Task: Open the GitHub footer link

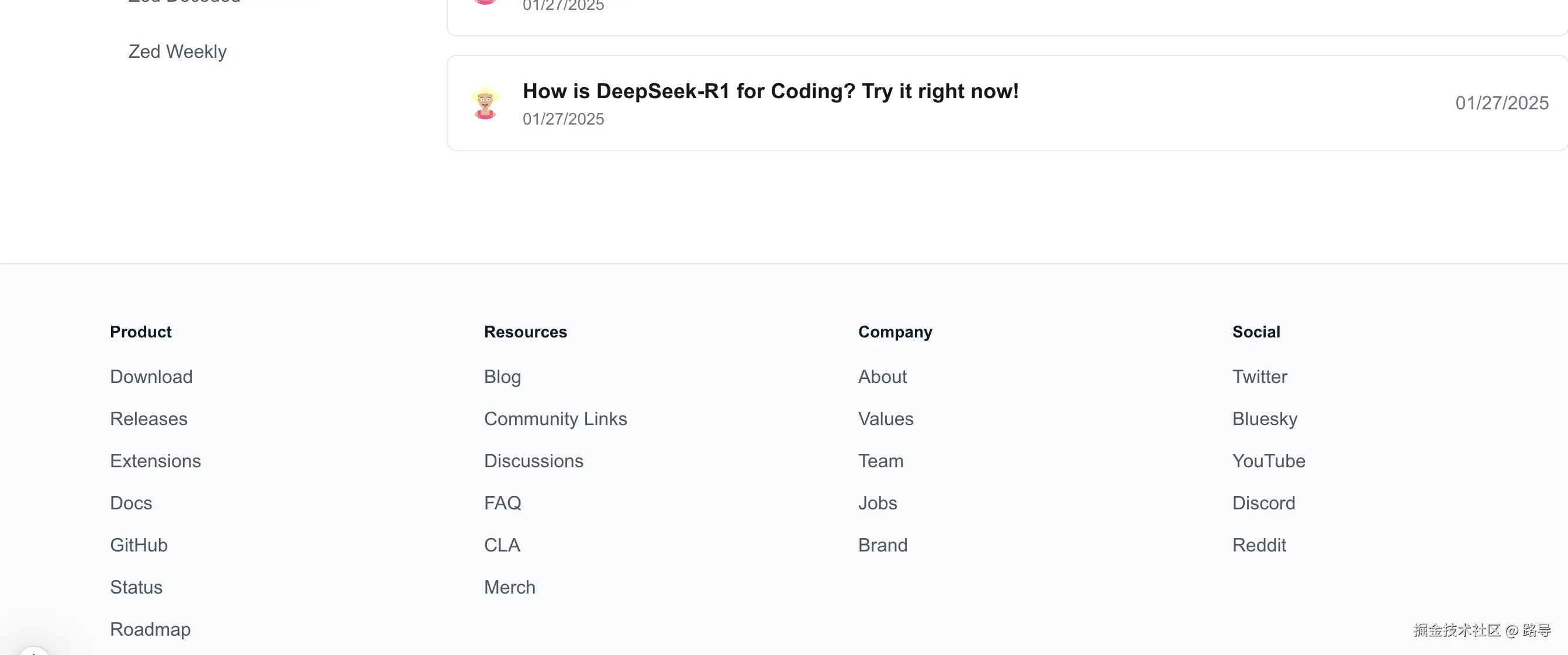Action: (139, 545)
